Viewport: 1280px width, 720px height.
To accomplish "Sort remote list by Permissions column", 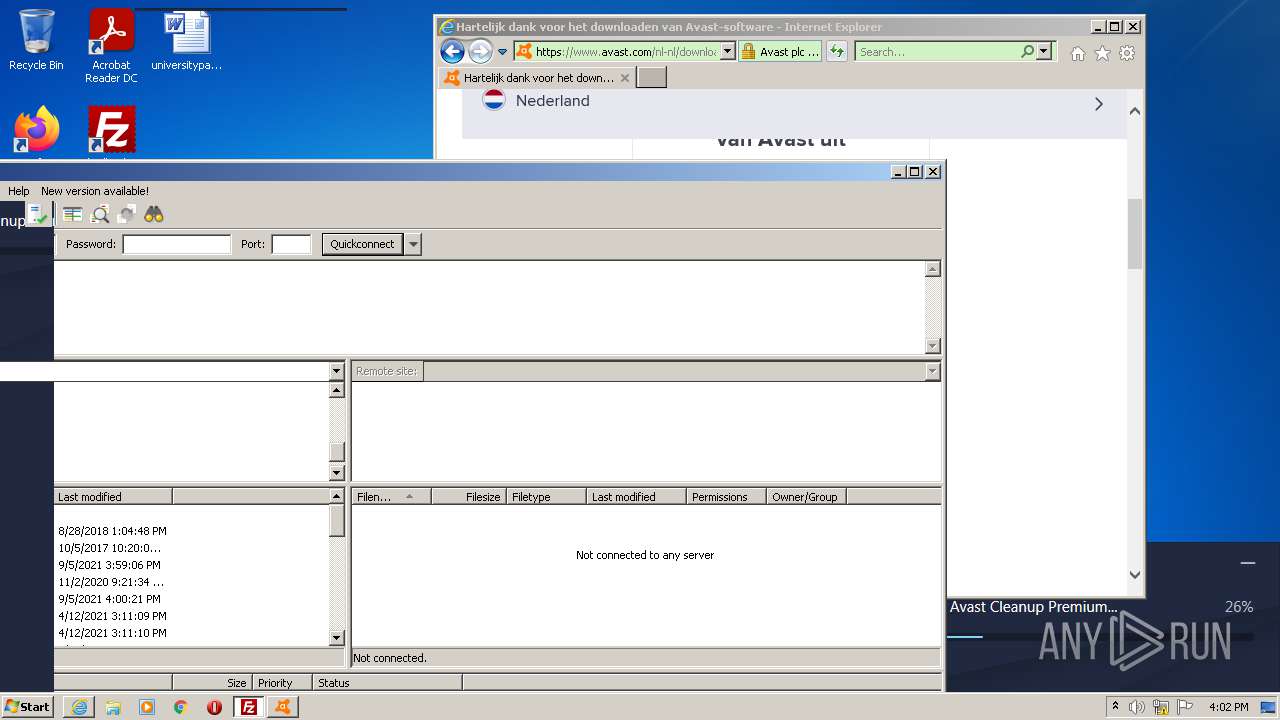I will [x=727, y=497].
